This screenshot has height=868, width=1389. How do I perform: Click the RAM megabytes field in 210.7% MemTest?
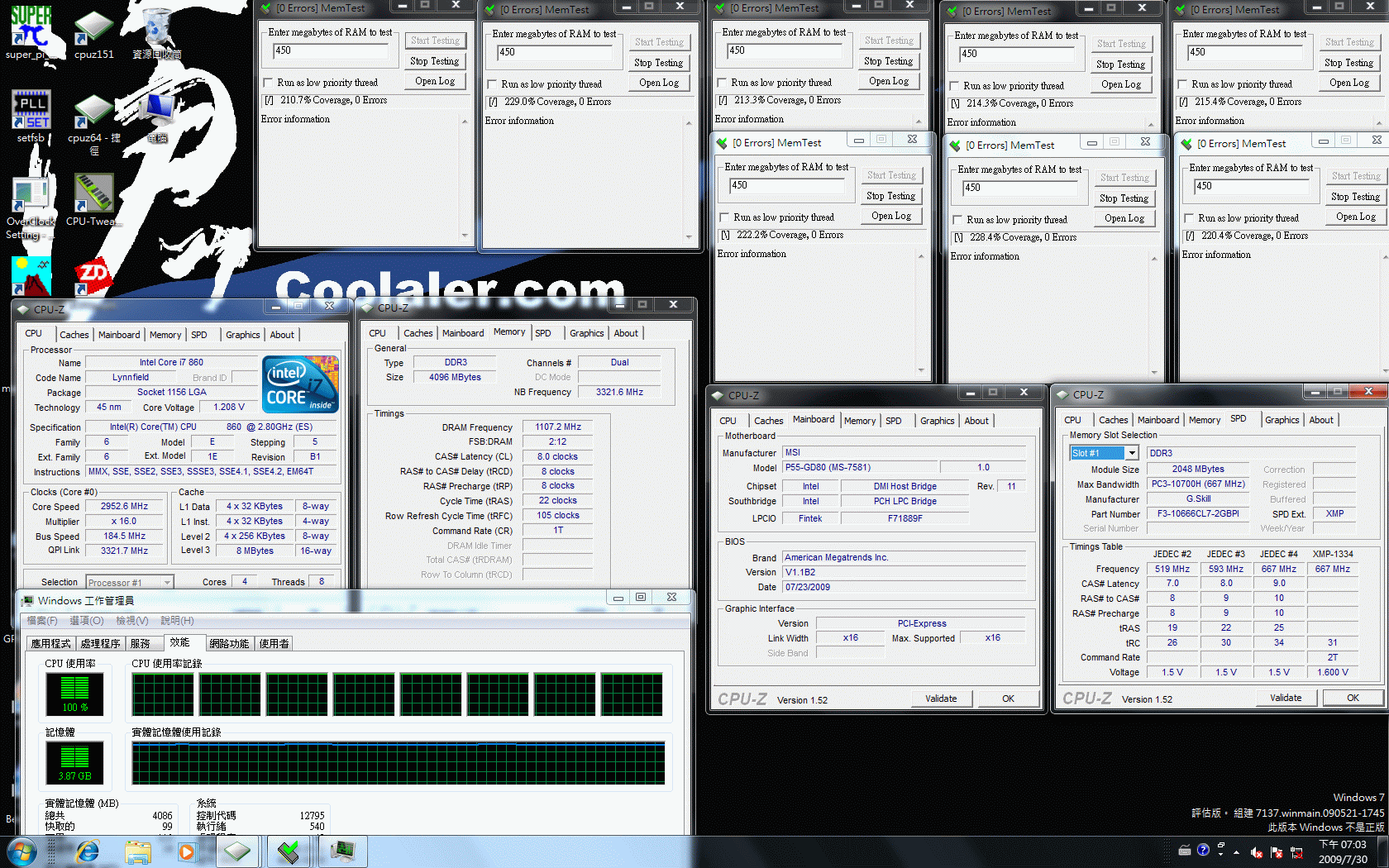[331, 50]
